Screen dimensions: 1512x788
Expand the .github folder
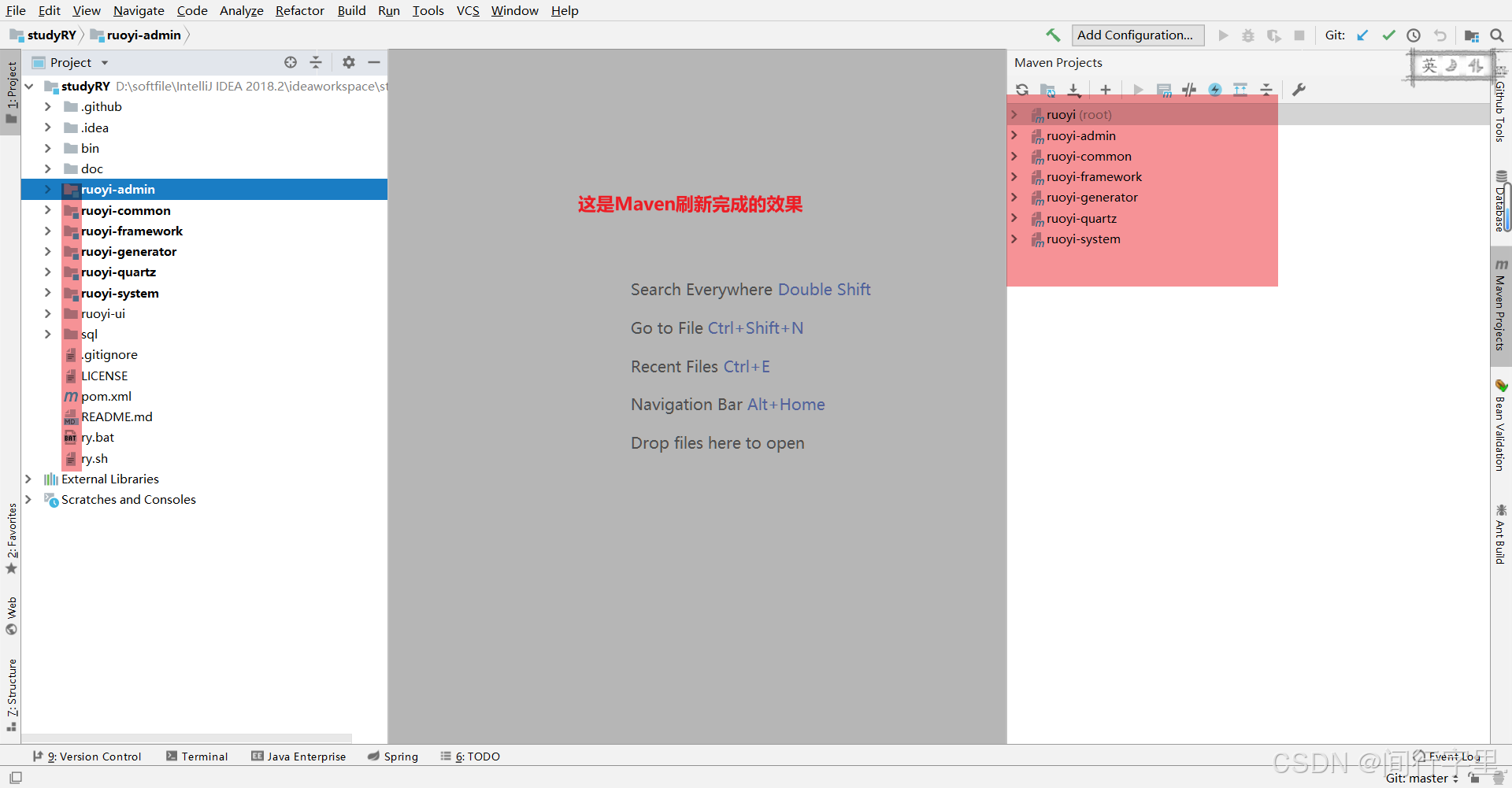pos(48,107)
